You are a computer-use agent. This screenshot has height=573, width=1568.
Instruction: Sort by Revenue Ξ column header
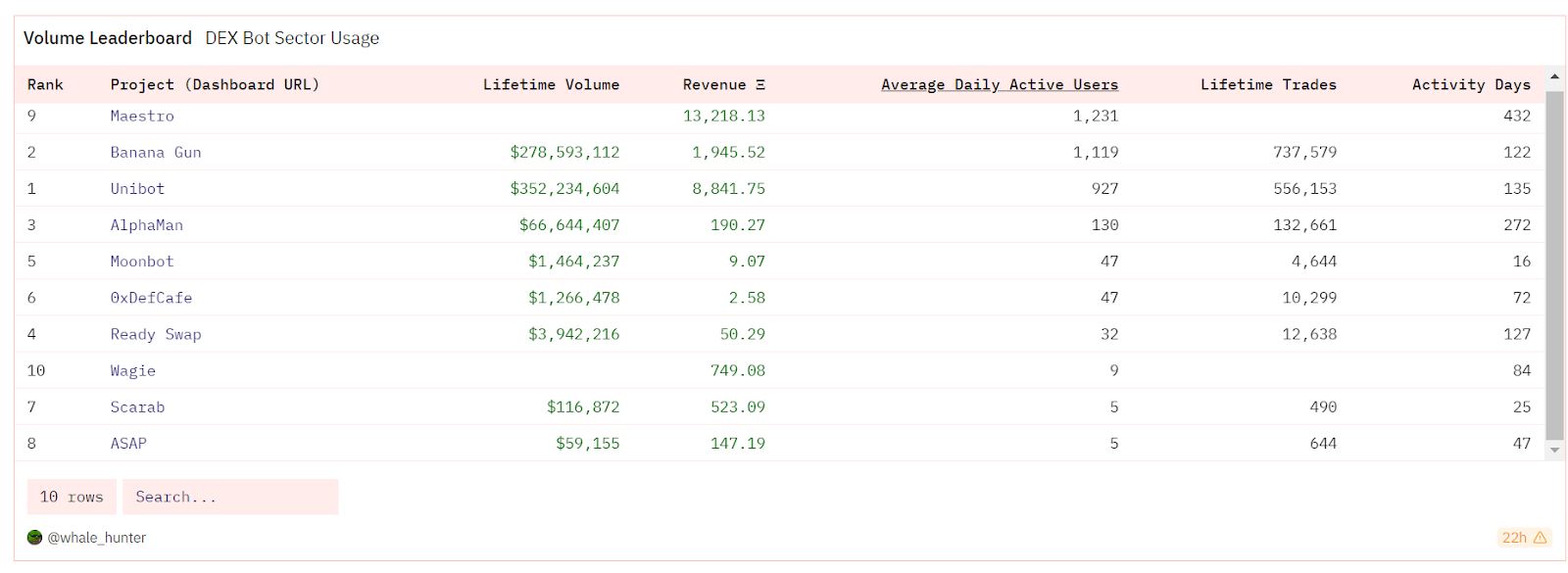[724, 84]
